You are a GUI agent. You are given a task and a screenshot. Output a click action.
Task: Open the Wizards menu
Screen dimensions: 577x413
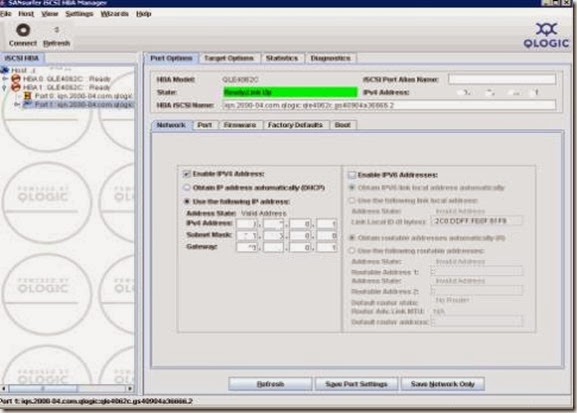114,14
